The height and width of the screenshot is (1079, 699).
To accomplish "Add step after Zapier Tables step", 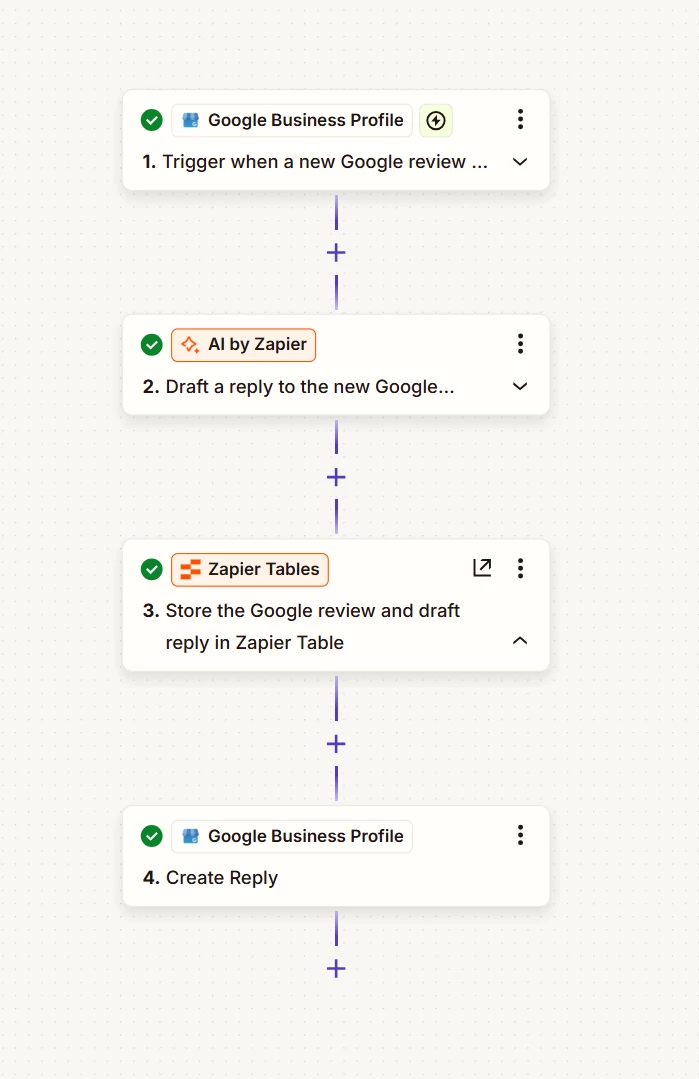I will click(x=336, y=744).
